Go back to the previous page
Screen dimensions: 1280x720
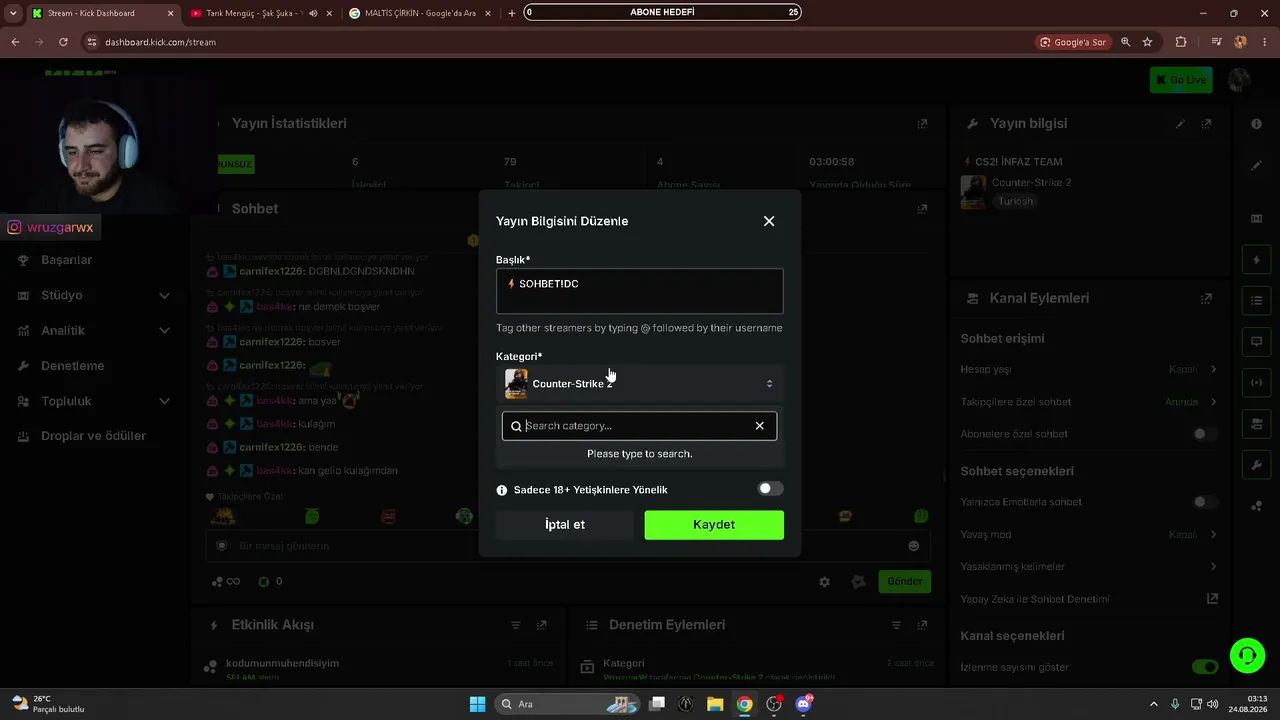[15, 42]
